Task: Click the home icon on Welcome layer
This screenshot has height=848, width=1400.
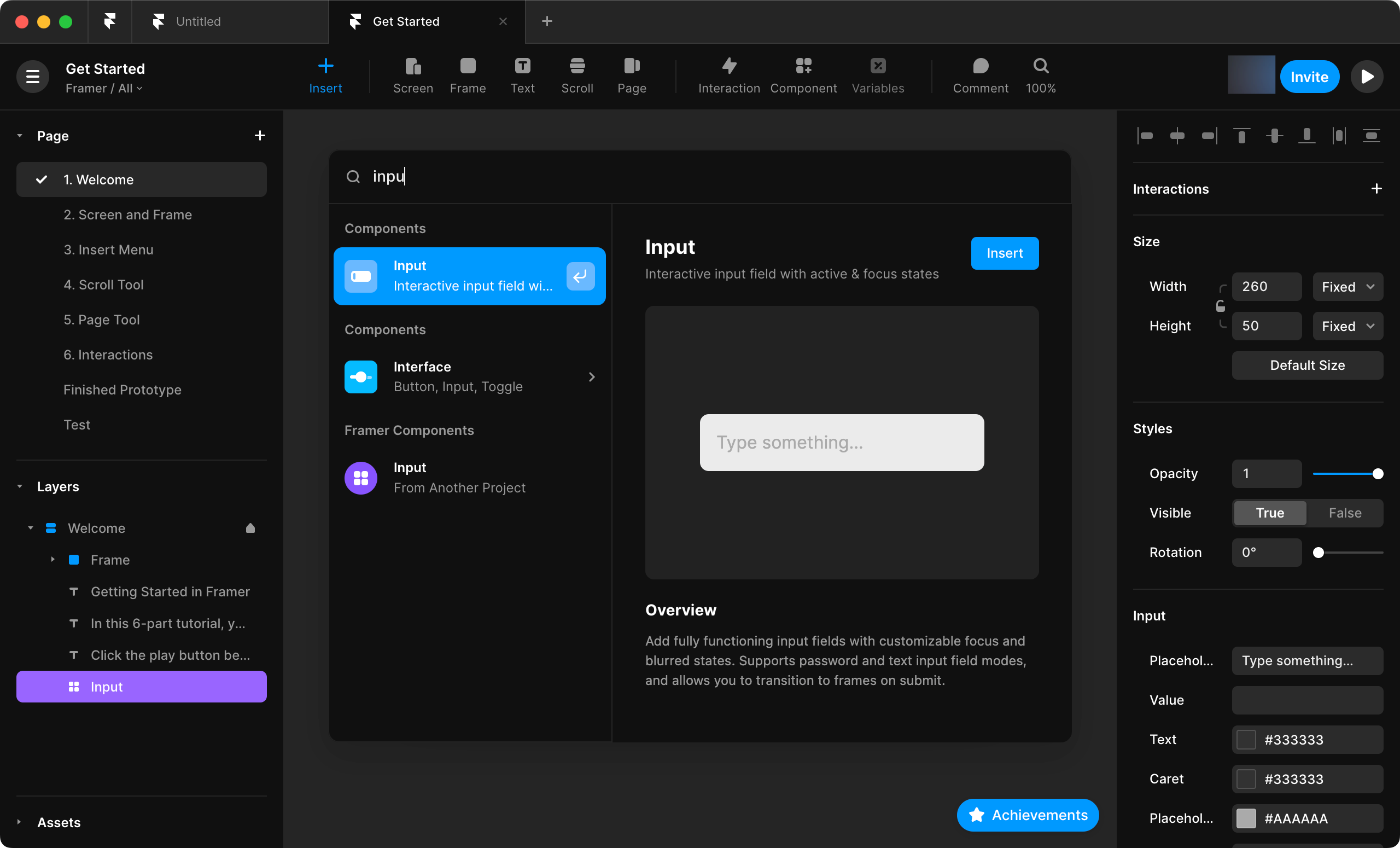Action: (x=250, y=528)
